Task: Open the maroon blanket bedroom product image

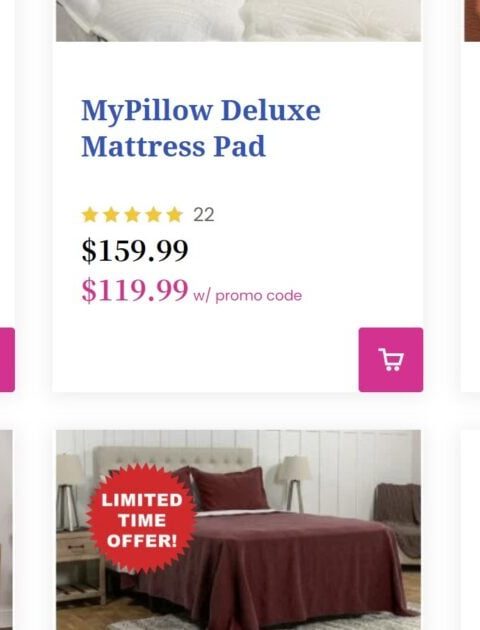Action: tap(238, 530)
